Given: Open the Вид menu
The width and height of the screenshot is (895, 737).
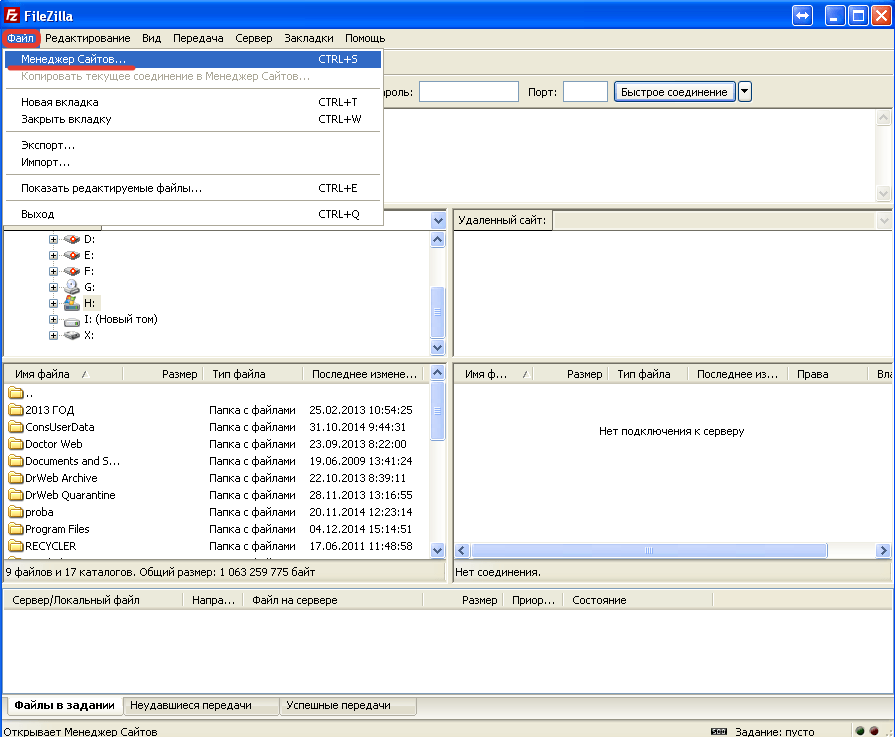Looking at the screenshot, I should pos(151,38).
